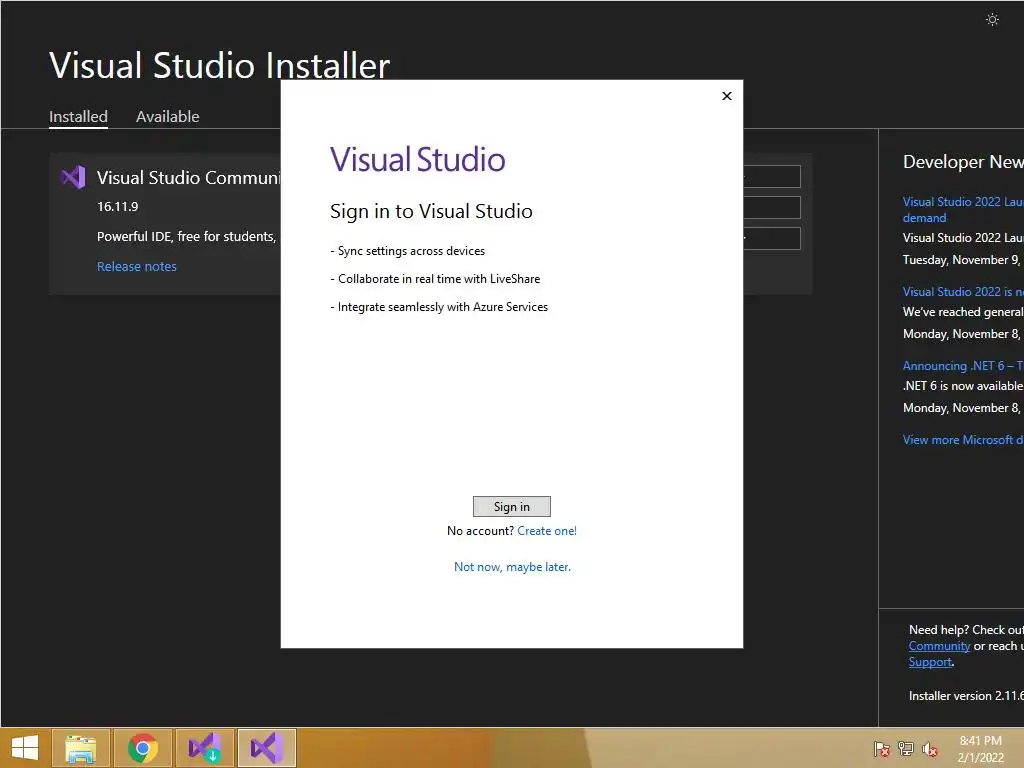
Task: Open File Explorer from the taskbar
Action: tap(81, 748)
